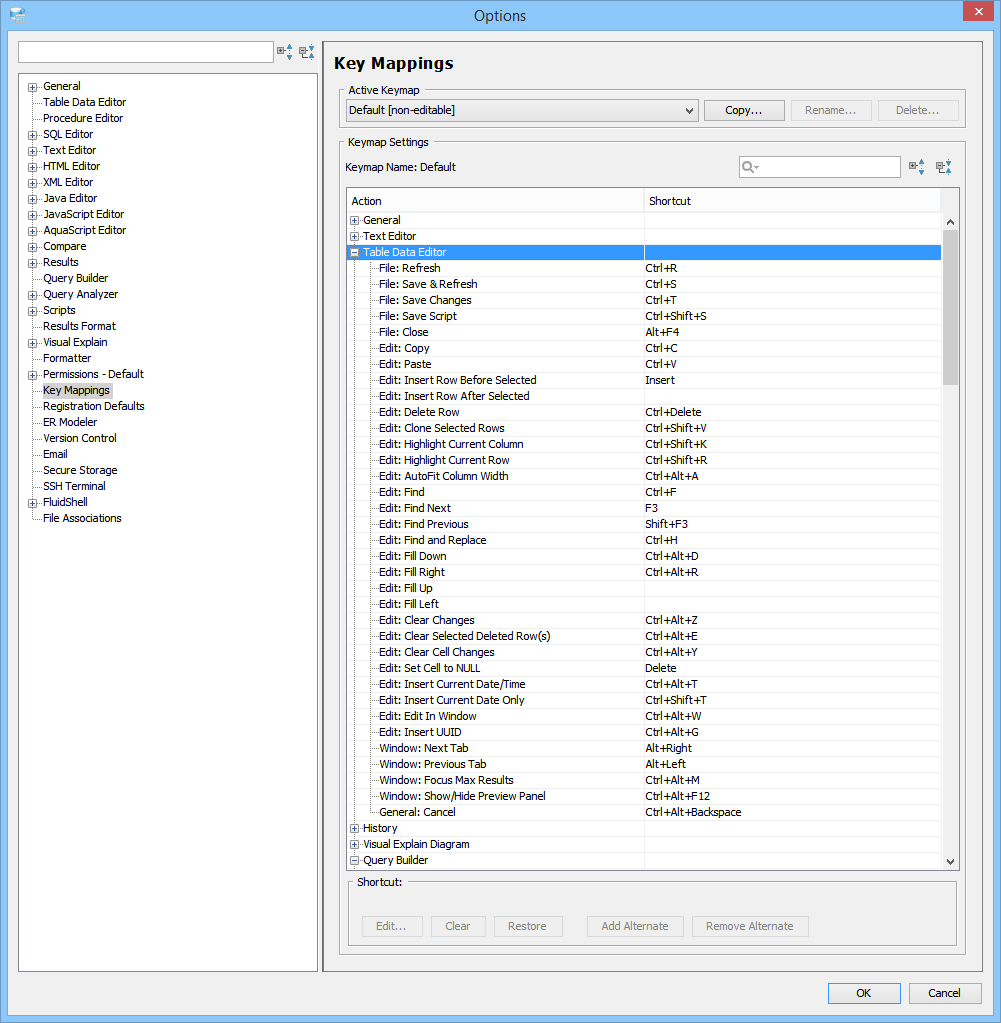Click in the left options search field

pos(146,52)
